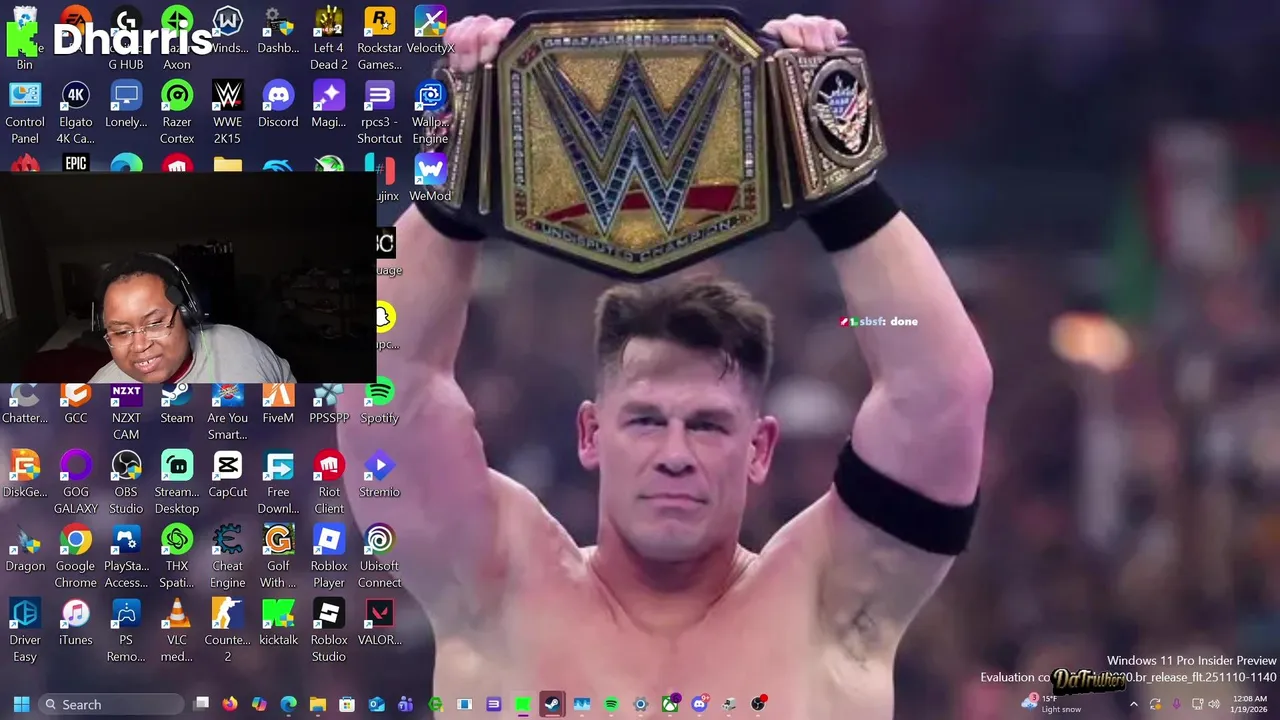Image resolution: width=1280 pixels, height=720 pixels.
Task: Open the iTunes desktop shortcut
Action: [76, 622]
